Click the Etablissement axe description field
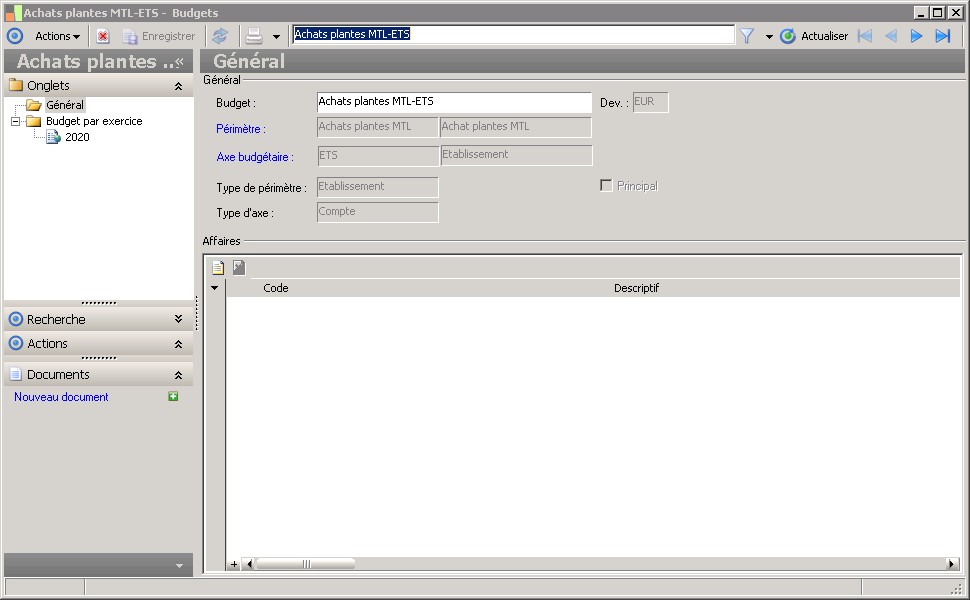 [516, 155]
